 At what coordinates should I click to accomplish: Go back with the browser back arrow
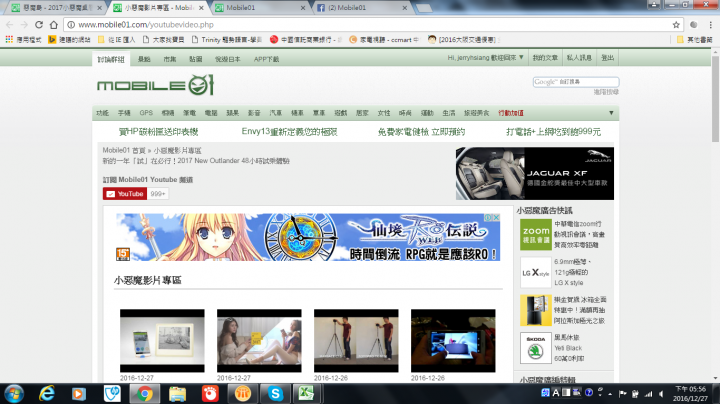pyautogui.click(x=10, y=25)
